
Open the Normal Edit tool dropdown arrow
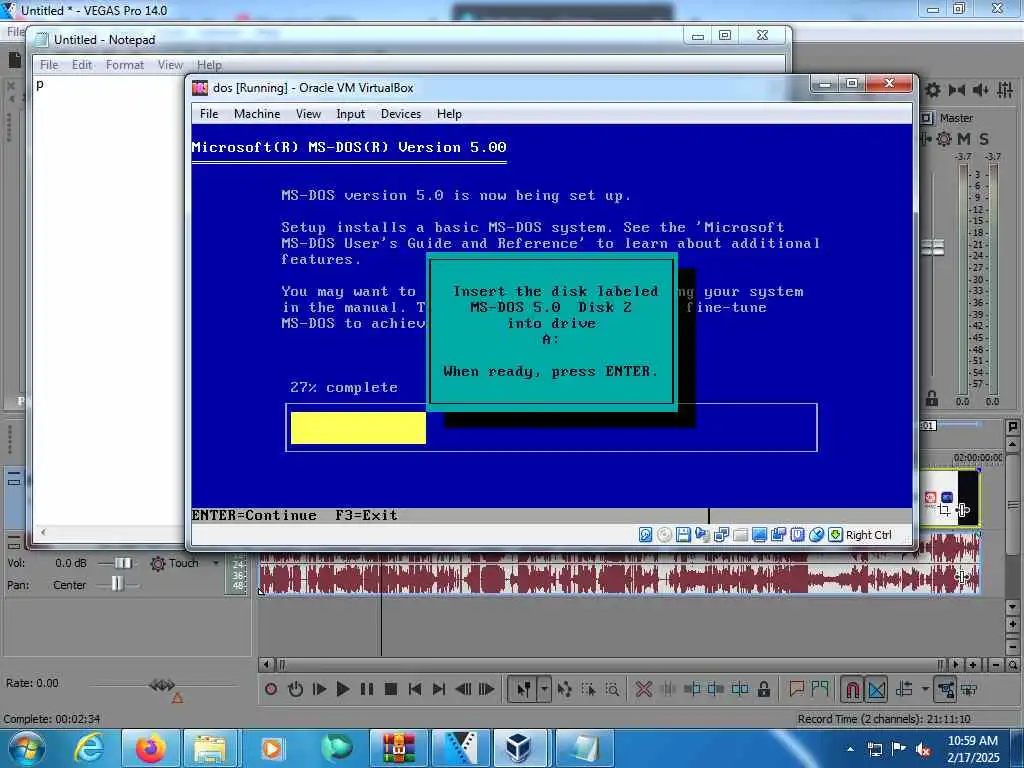[x=544, y=689]
